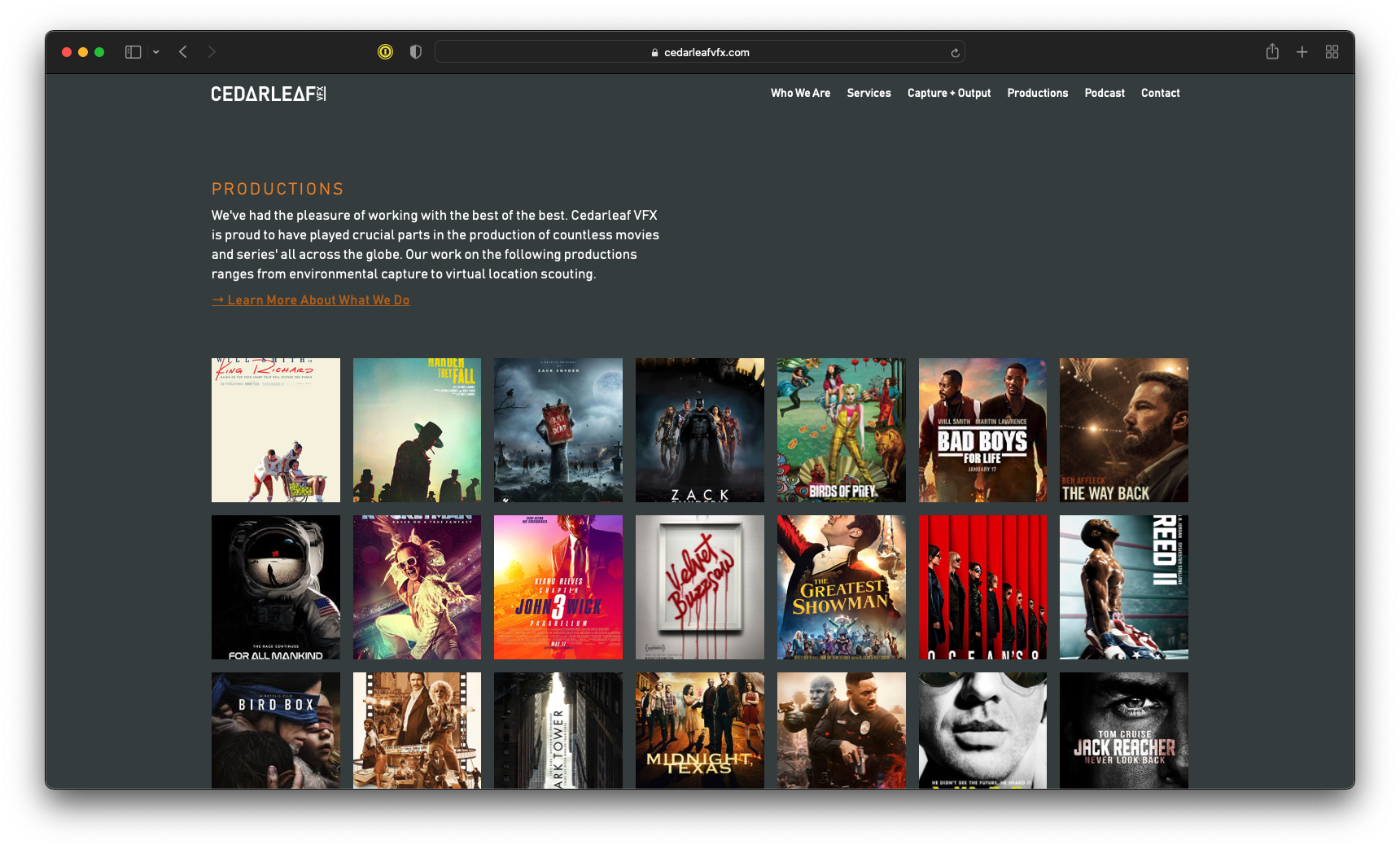Screen dimensions: 1400x849
Task: Open the Bad Boys for Life poster
Action: (982, 430)
